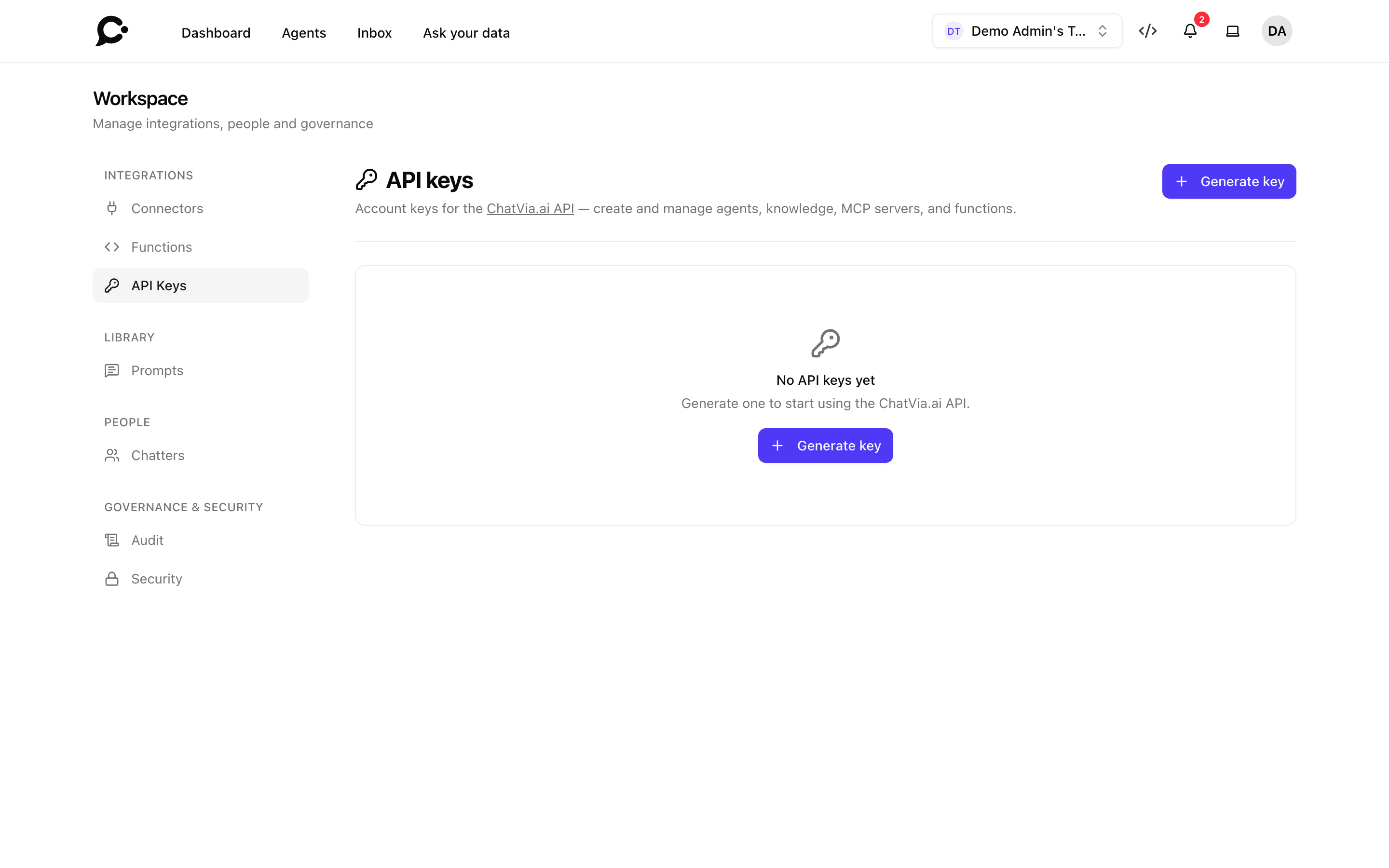Click Generate key button in page header
Screen dimensions: 1389x868
click(1229, 181)
